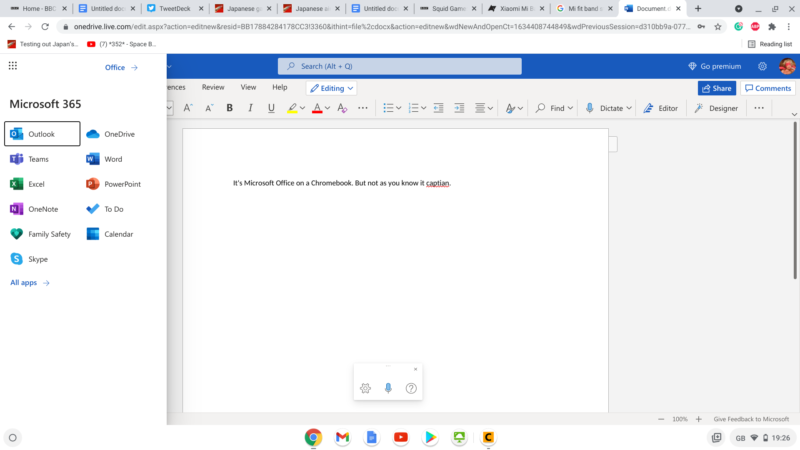Toggle underline formatting
800x450 pixels.
click(271, 108)
